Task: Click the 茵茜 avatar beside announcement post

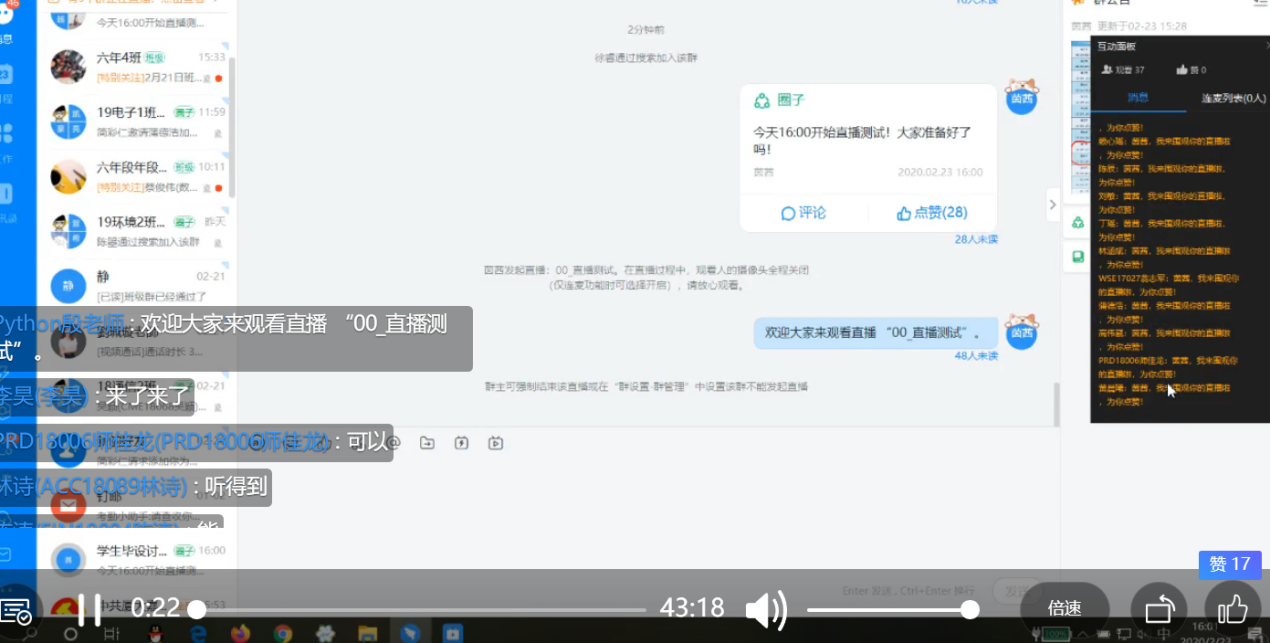Action: pyautogui.click(x=1021, y=98)
